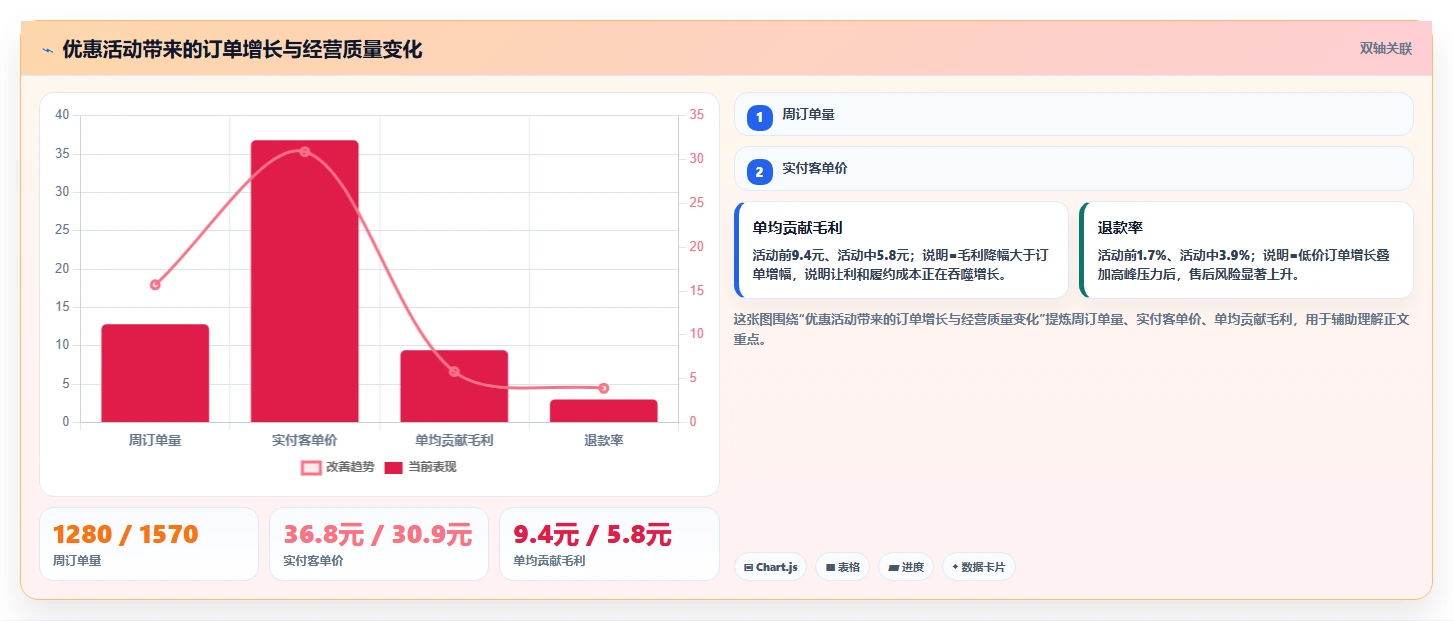Click the trend line point above 单均贡献毛利
The image size is (1453, 621).
tap(454, 371)
